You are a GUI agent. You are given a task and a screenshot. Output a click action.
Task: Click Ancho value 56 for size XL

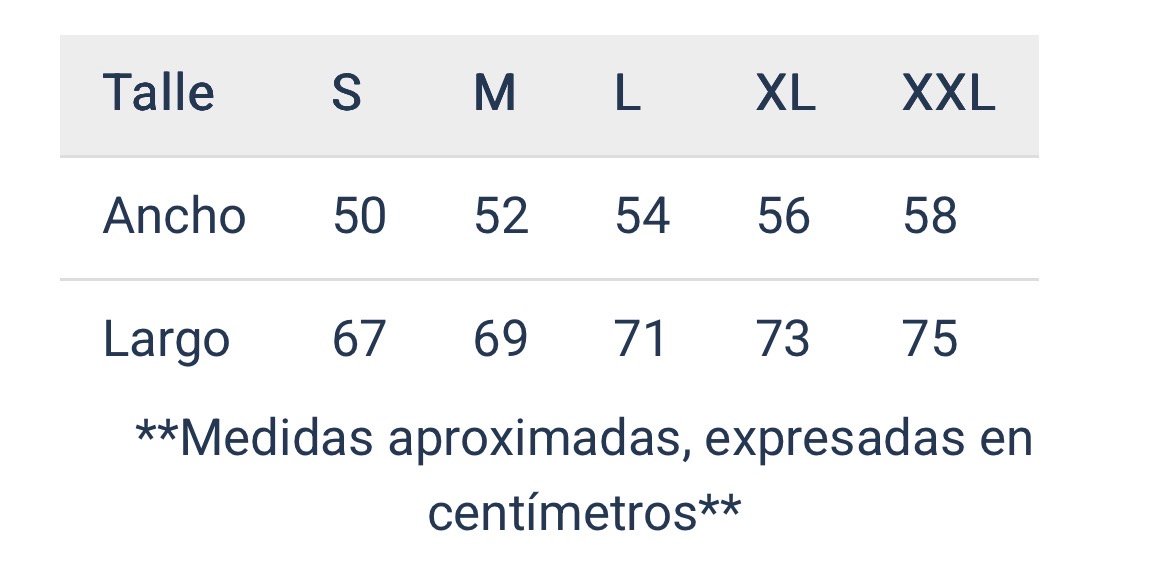783,216
